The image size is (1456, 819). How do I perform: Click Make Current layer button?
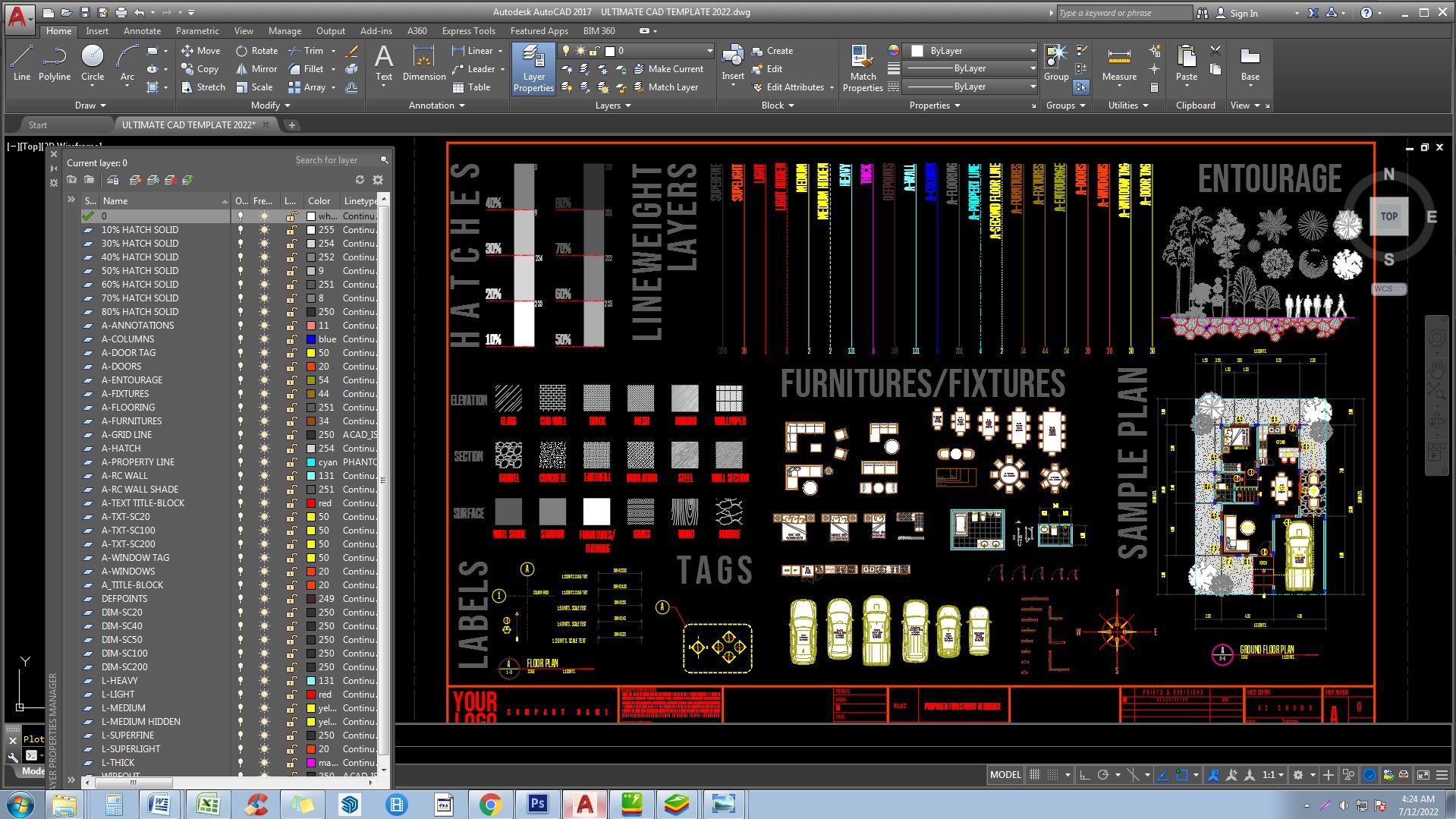pos(667,69)
